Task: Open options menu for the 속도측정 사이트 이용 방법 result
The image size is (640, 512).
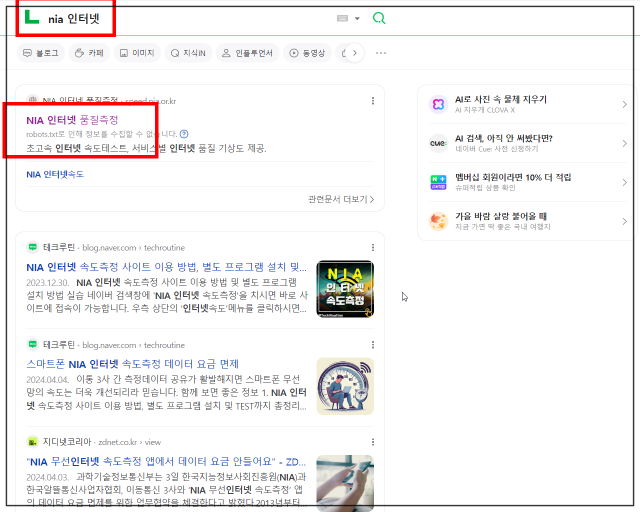Action: (373, 247)
